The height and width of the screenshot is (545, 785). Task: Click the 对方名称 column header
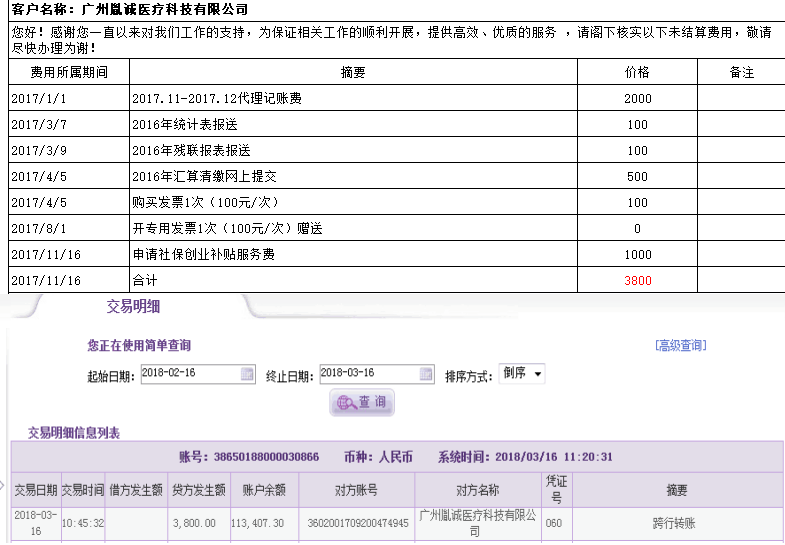[x=478, y=490]
